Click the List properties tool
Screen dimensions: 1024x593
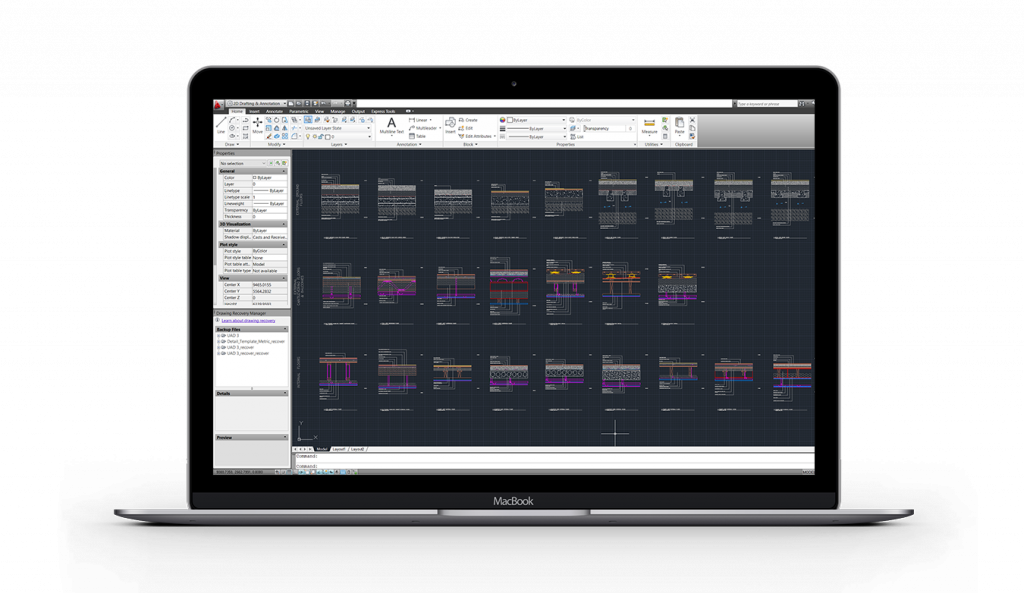click(577, 136)
